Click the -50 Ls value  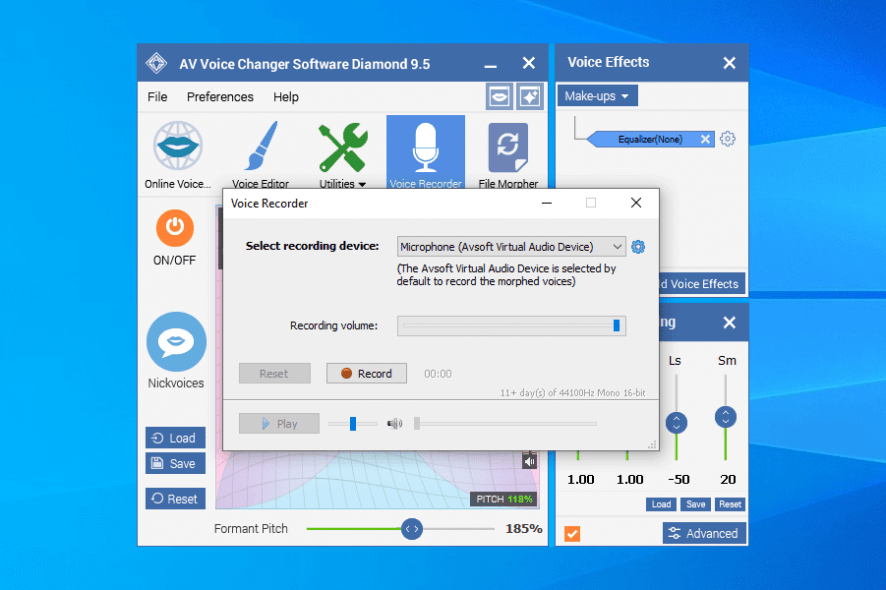tap(679, 479)
